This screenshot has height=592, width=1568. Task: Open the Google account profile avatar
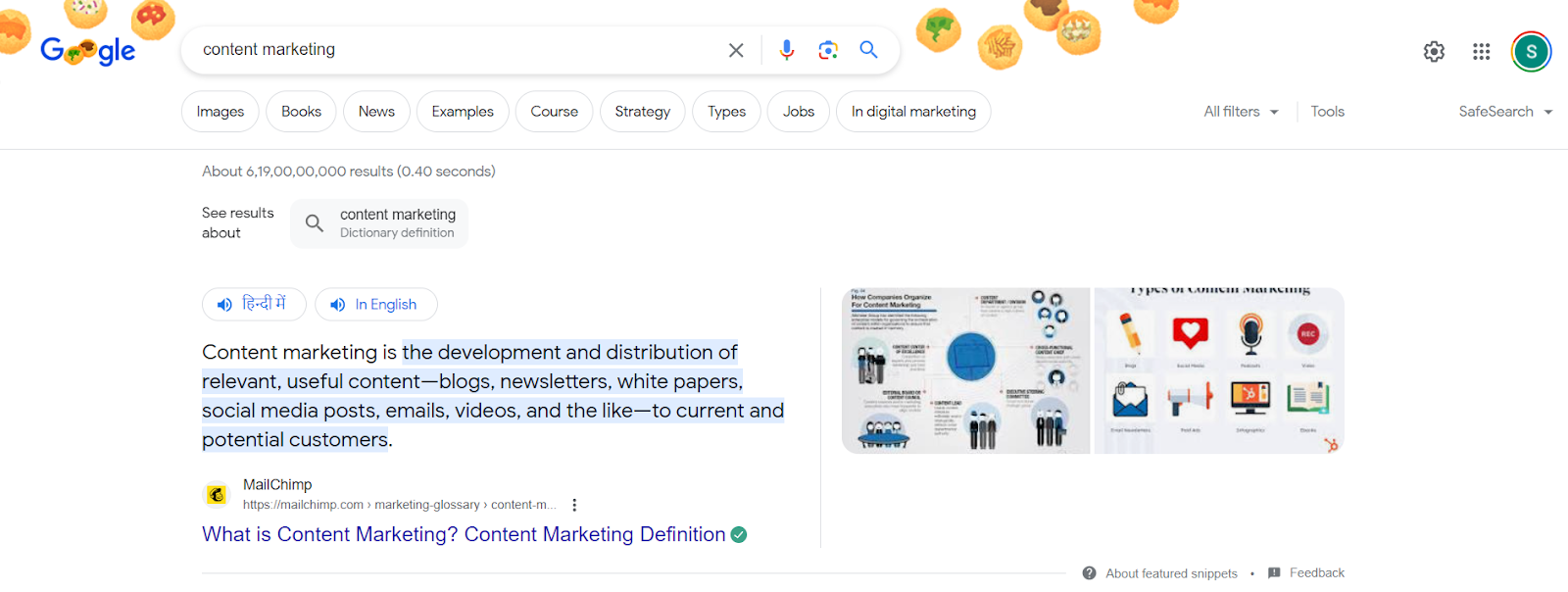pyautogui.click(x=1531, y=52)
